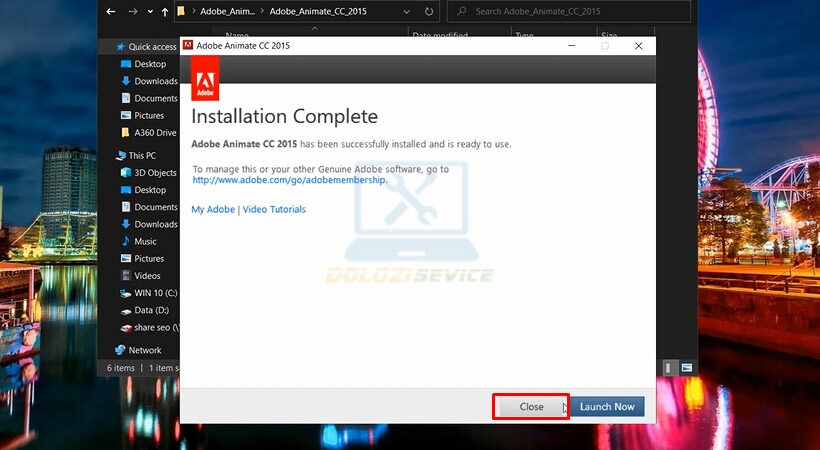Screen dimensions: 820x450
Task: Open Downloads under Quick access
Action: [149, 81]
